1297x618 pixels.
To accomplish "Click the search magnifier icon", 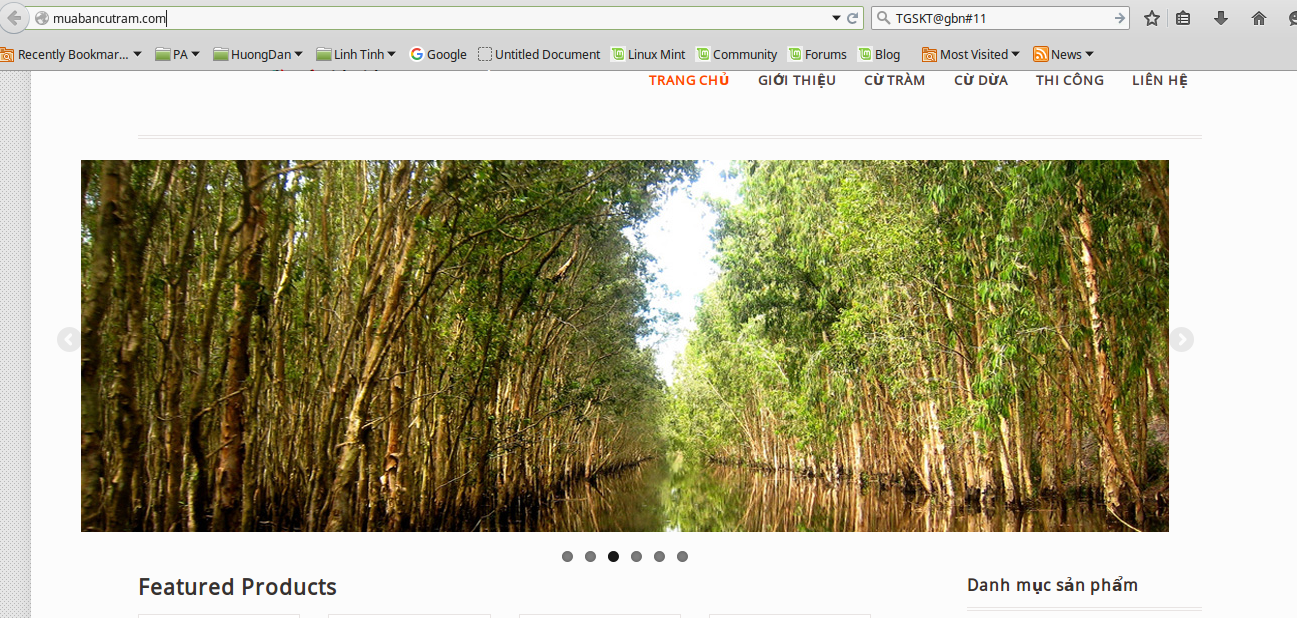I will [882, 18].
